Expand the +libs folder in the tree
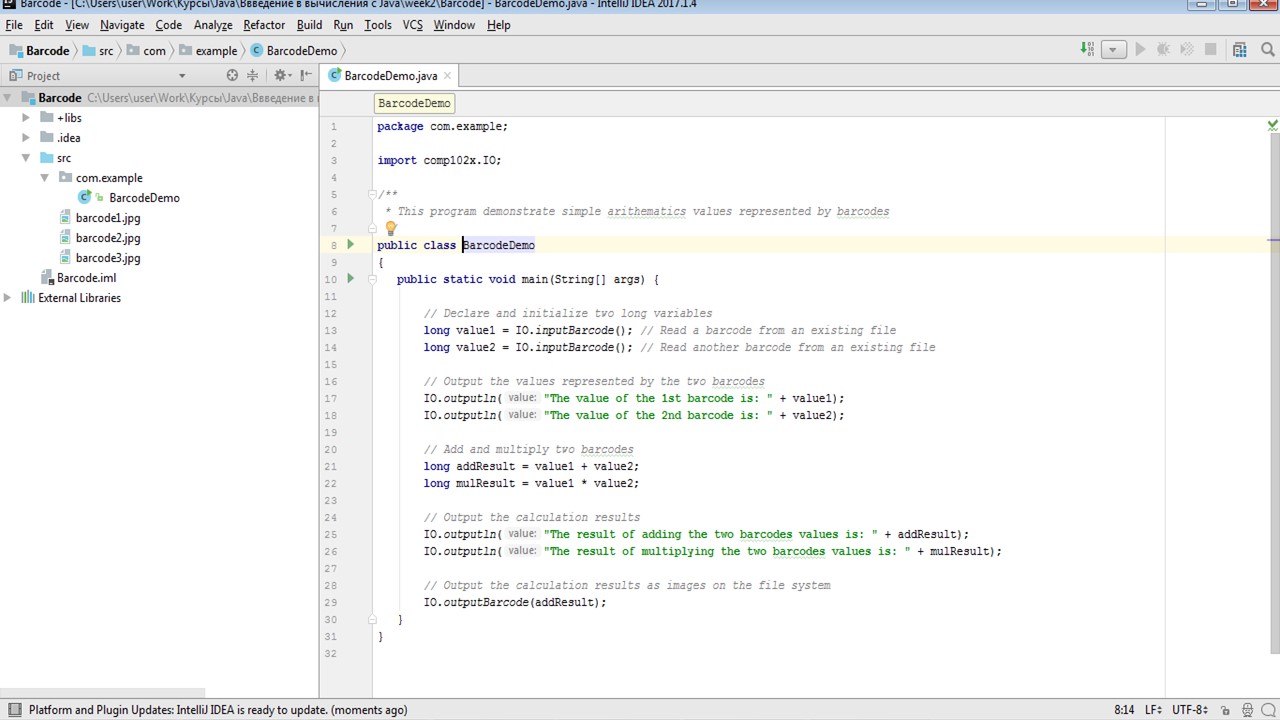Viewport: 1280px width, 720px height. pos(27,118)
